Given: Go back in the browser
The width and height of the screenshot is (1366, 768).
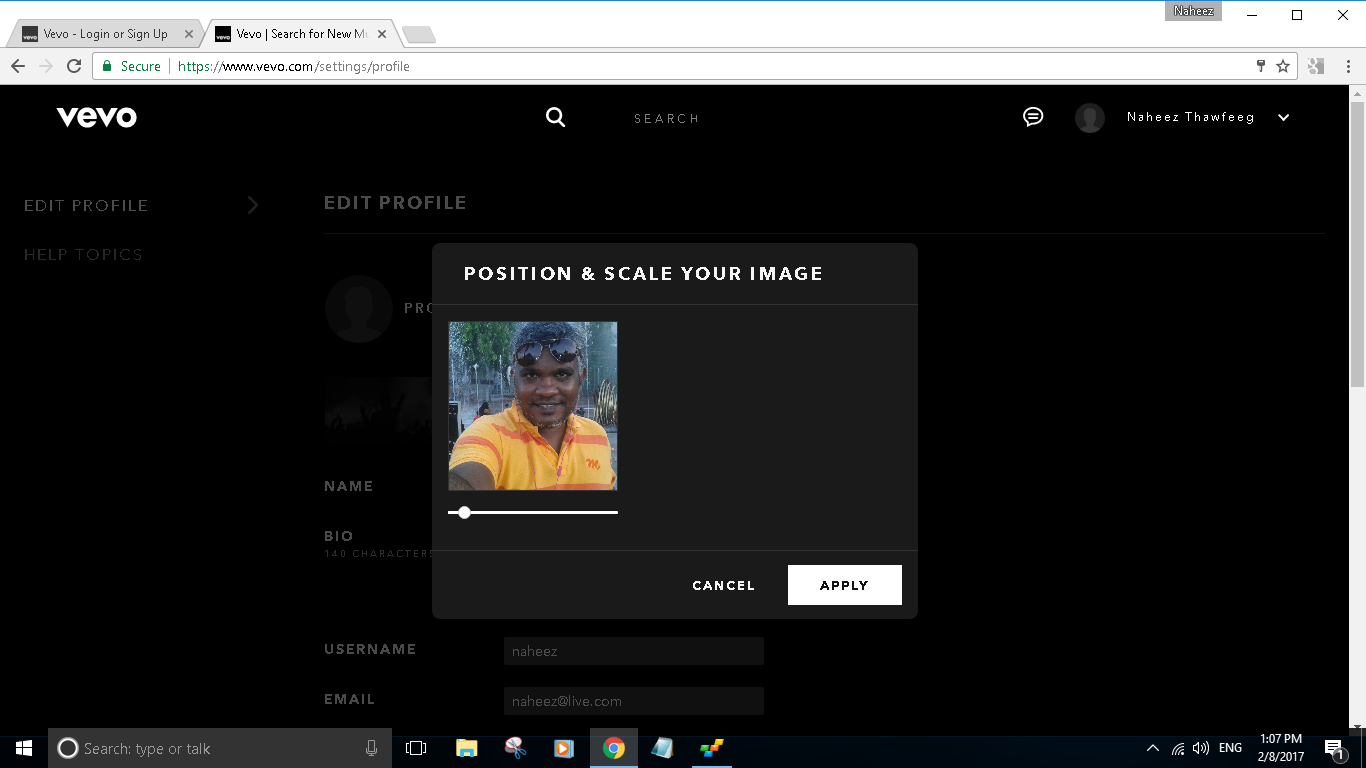Looking at the screenshot, I should coord(18,66).
